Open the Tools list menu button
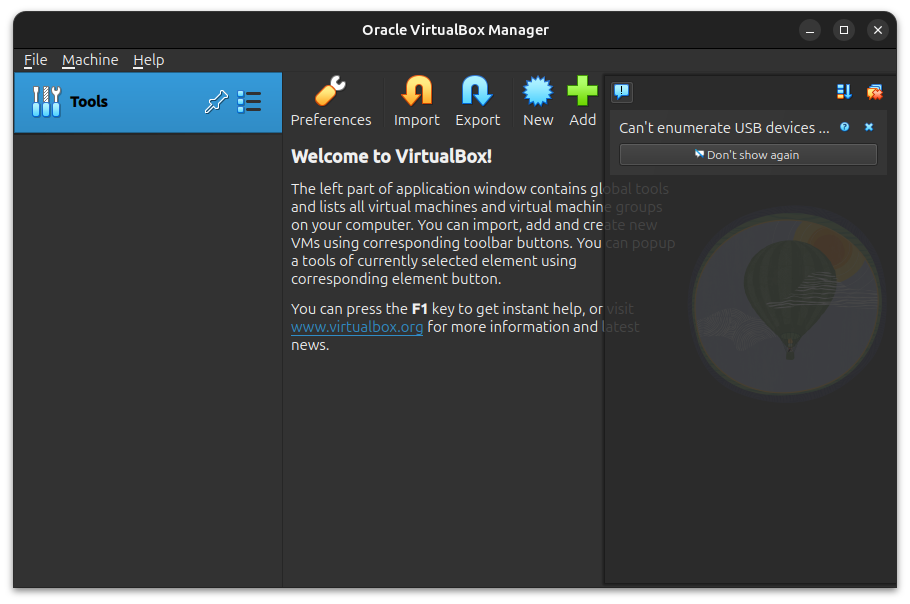This screenshot has height=604, width=910. pyautogui.click(x=249, y=101)
